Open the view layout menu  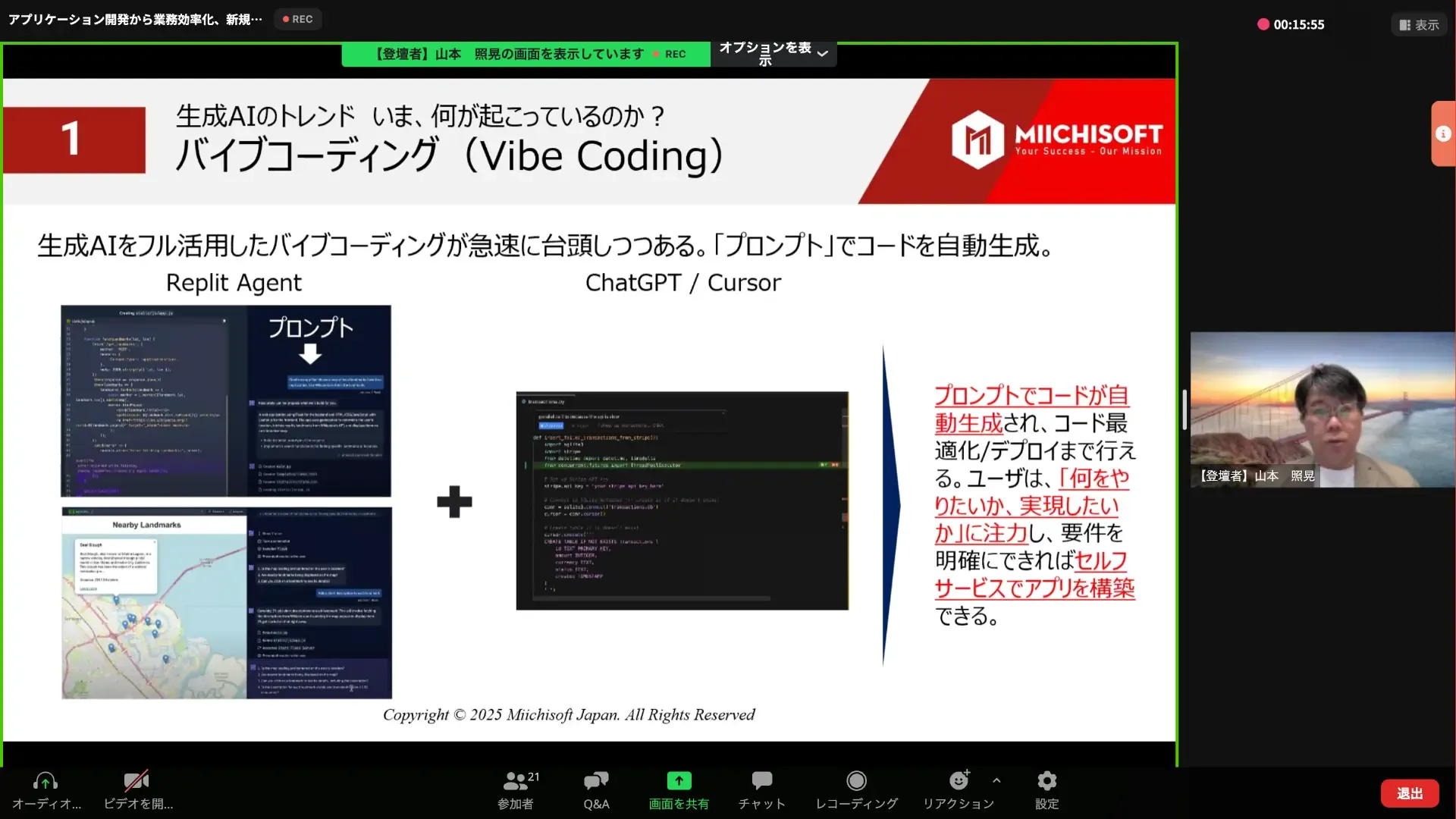(x=1419, y=25)
